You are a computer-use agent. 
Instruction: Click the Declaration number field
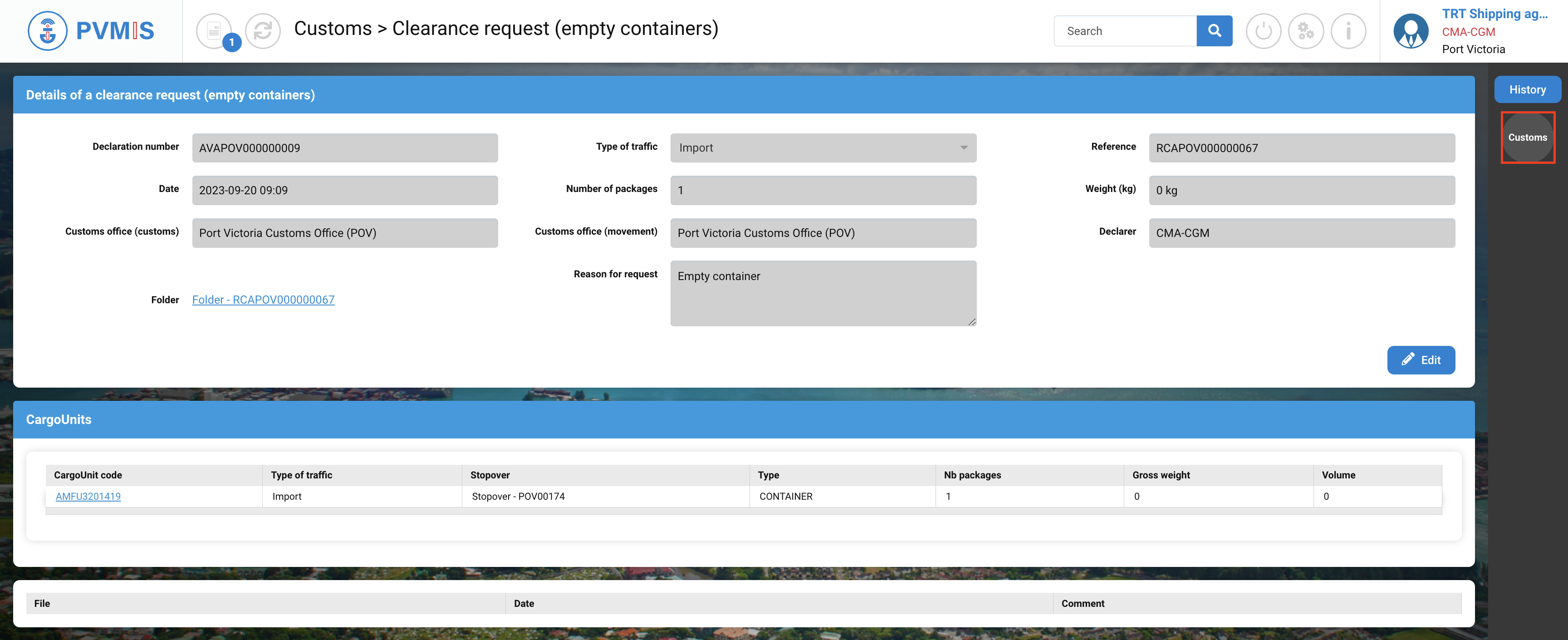(x=344, y=148)
